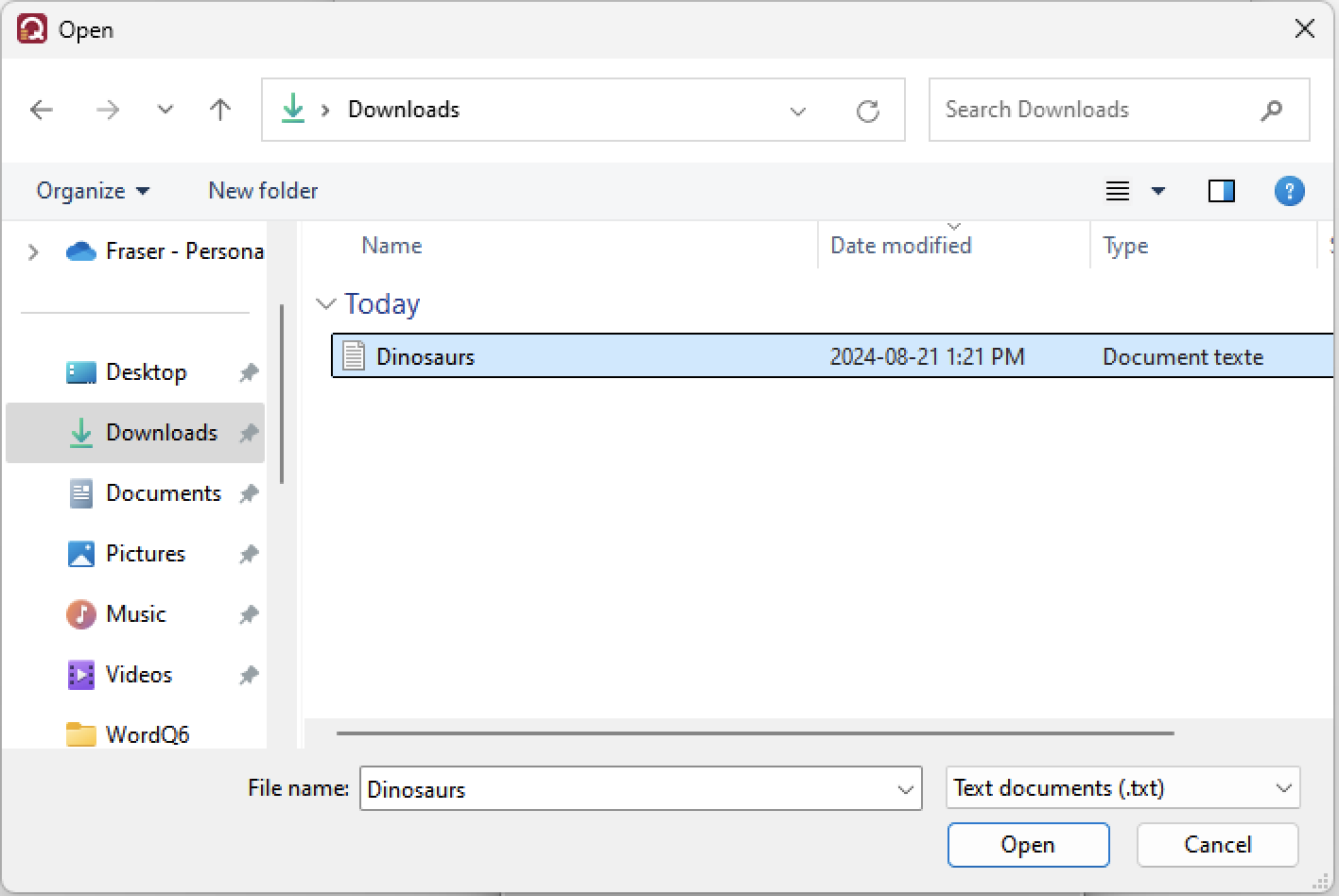This screenshot has height=896, width=1339.
Task: Click the search magnifier icon
Action: pos(1272,111)
